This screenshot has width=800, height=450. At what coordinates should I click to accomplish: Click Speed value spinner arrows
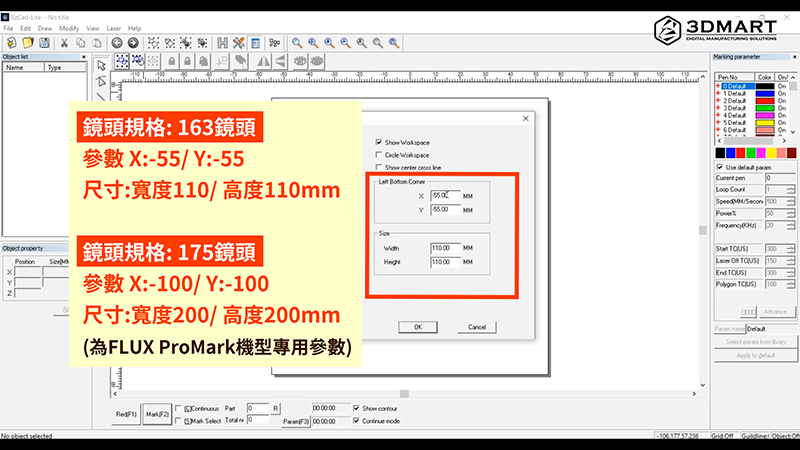(790, 201)
